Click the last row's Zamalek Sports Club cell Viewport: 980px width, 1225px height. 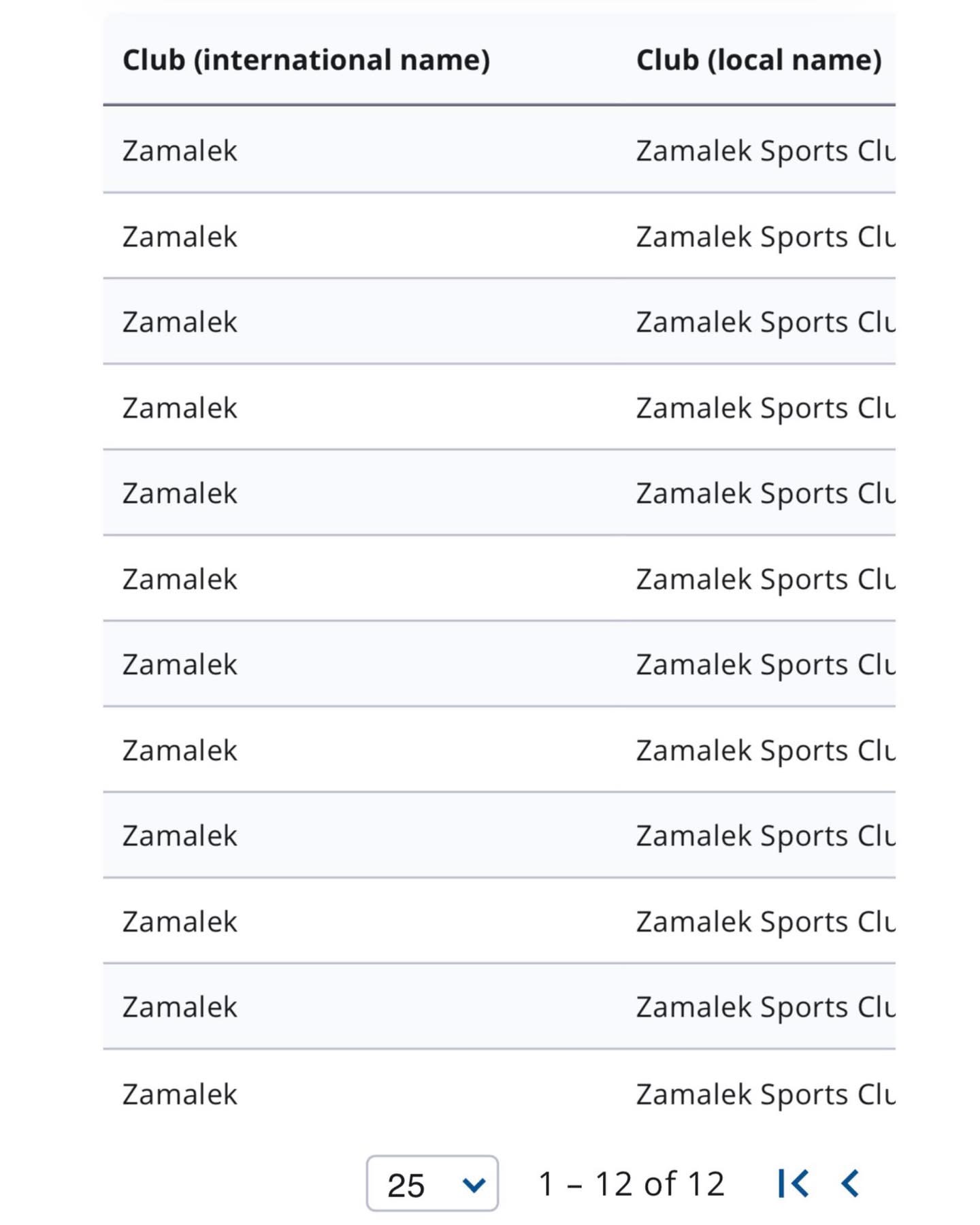coord(765,1094)
